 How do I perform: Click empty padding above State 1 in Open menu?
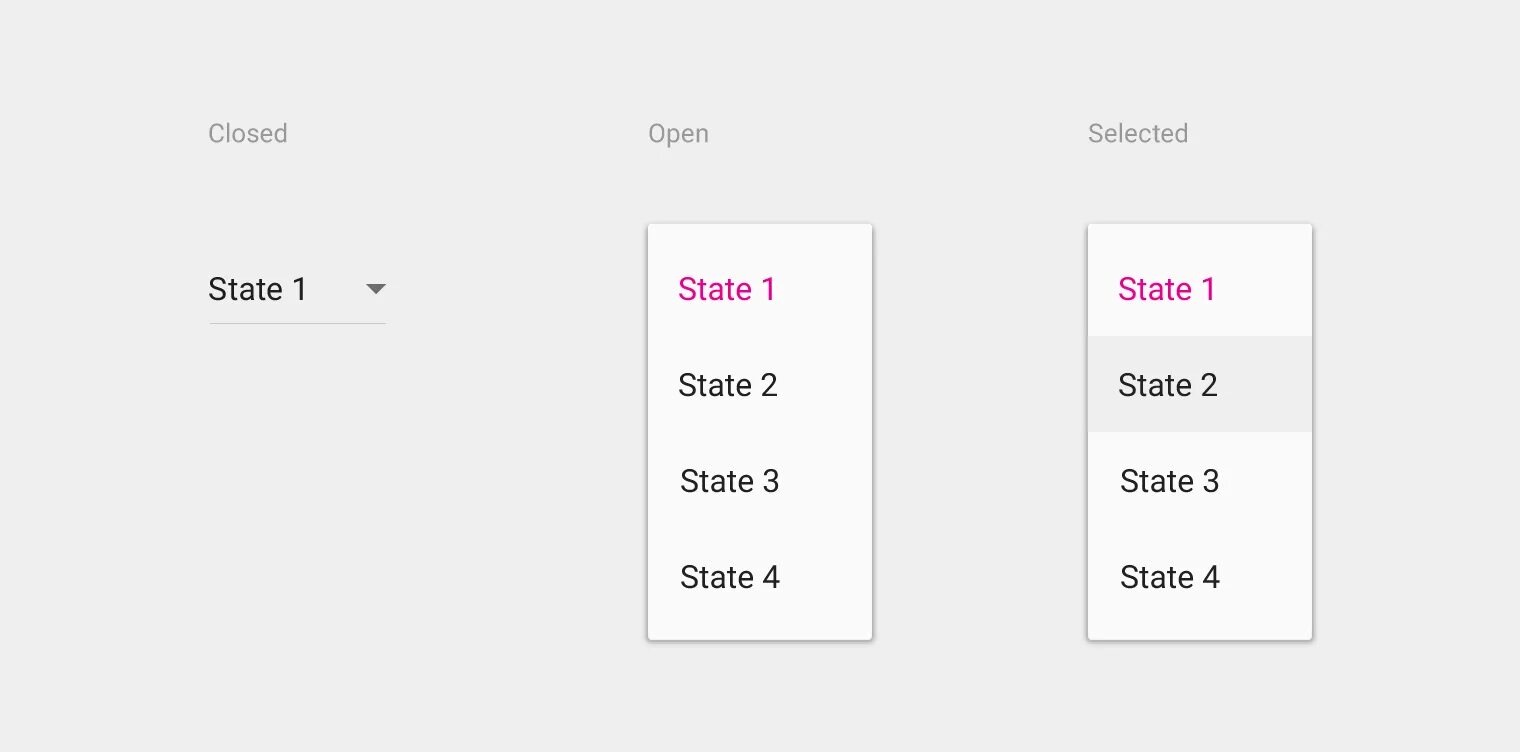pyautogui.click(x=760, y=240)
